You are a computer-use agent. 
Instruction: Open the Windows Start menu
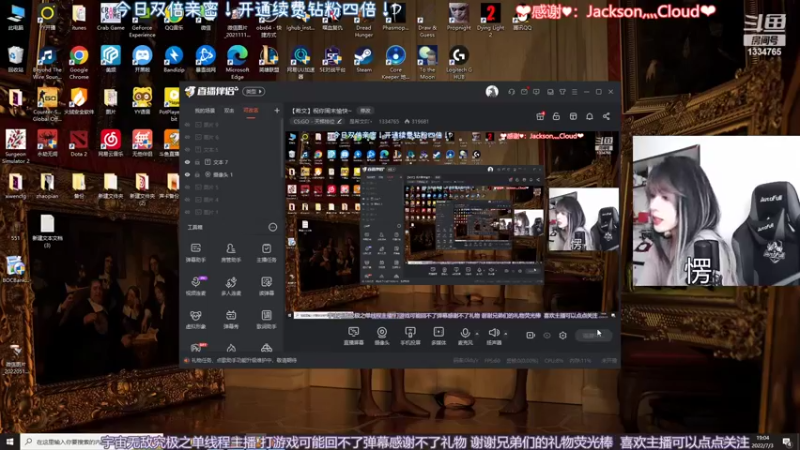[x=10, y=442]
